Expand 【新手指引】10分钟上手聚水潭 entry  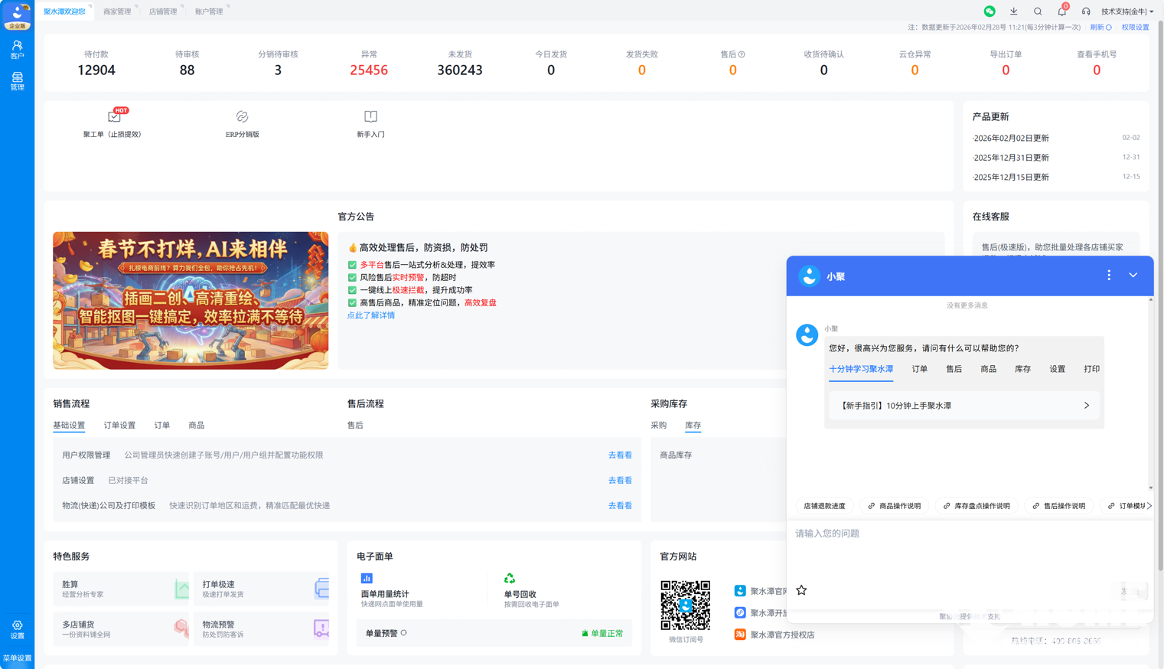1086,405
